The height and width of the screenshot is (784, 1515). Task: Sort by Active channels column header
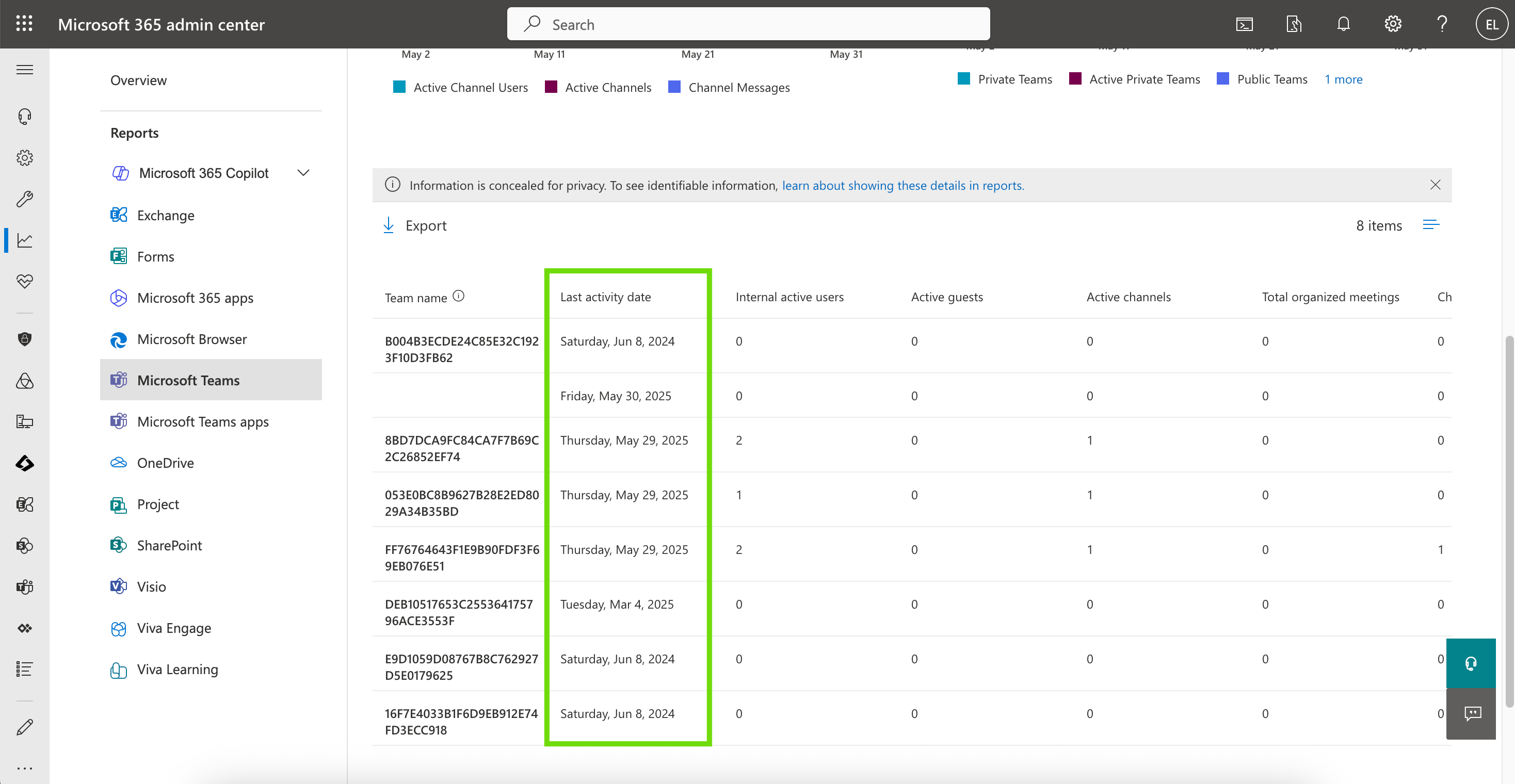coord(1128,298)
